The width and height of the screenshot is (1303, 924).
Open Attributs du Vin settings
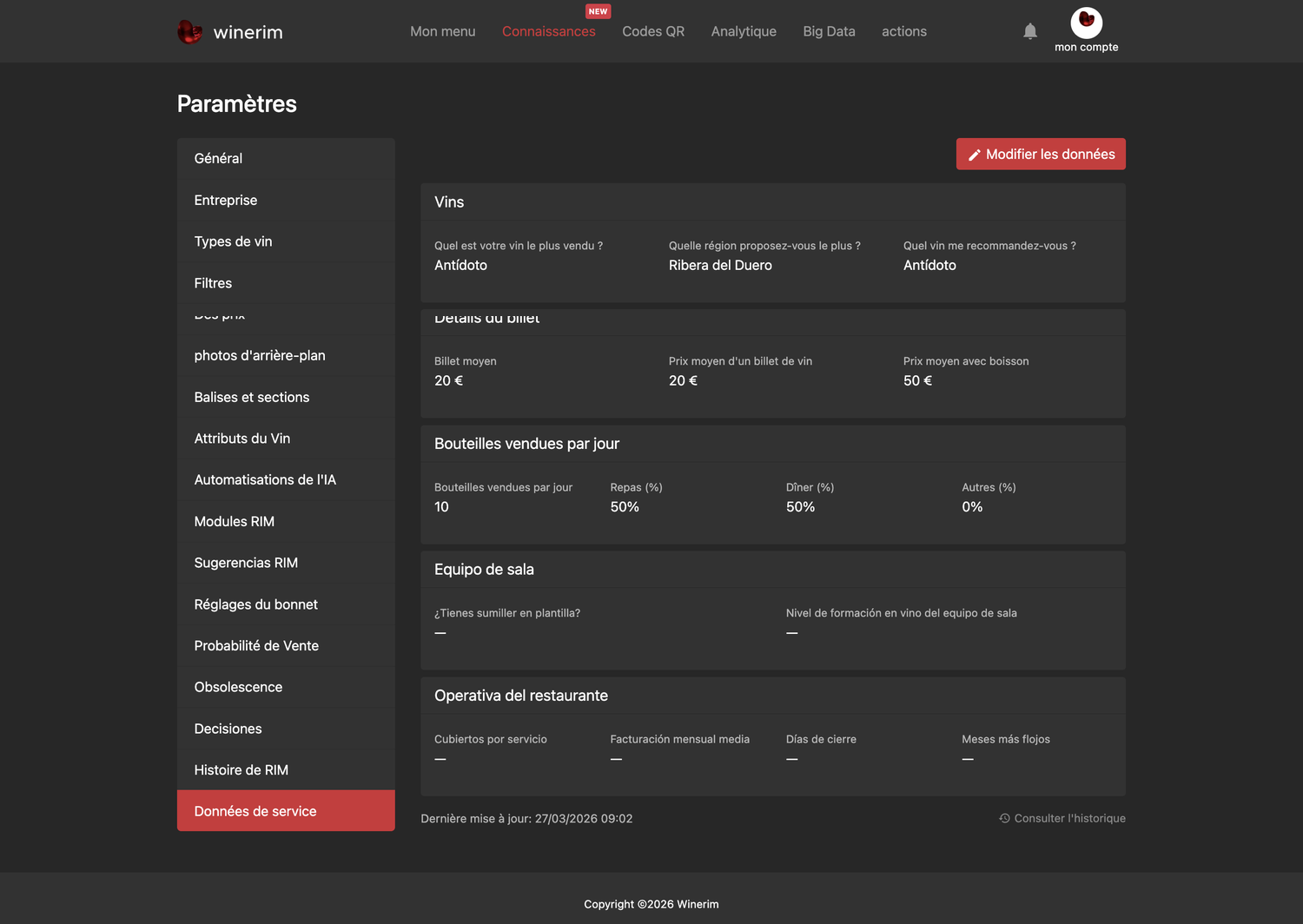pos(286,439)
